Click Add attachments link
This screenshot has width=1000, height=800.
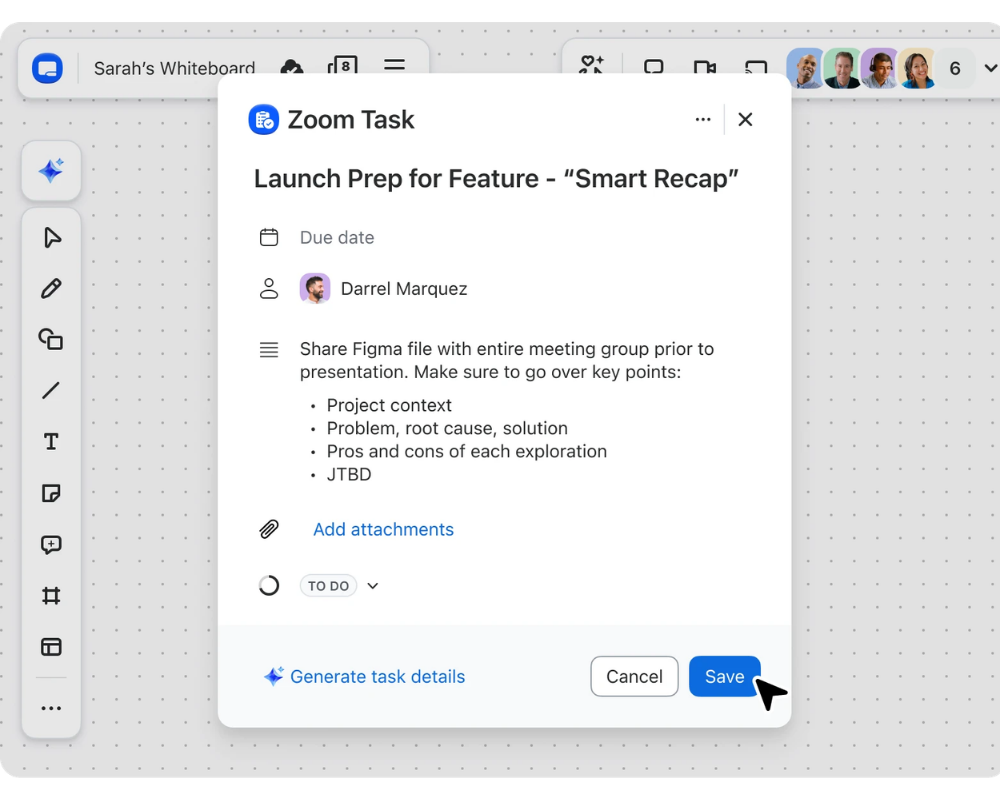point(383,530)
